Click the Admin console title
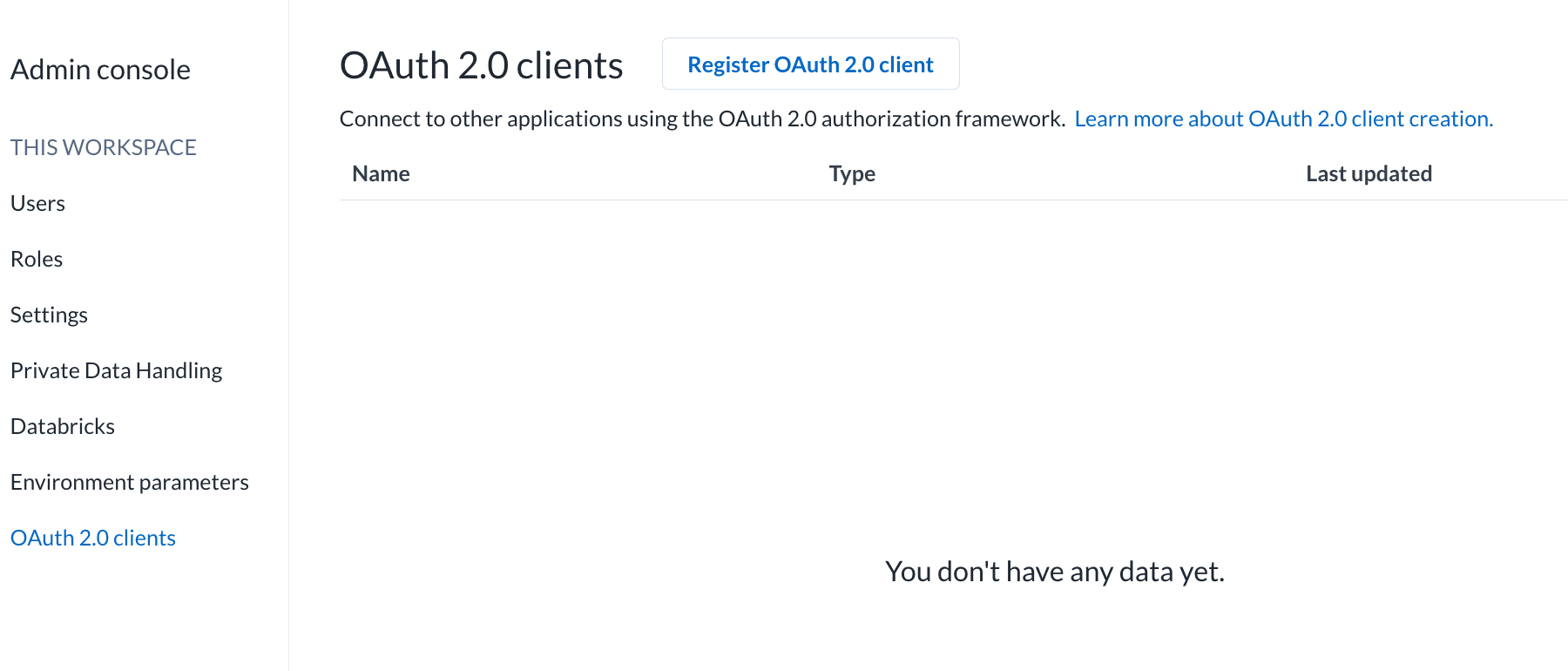Viewport: 1568px width, 671px height. point(100,70)
